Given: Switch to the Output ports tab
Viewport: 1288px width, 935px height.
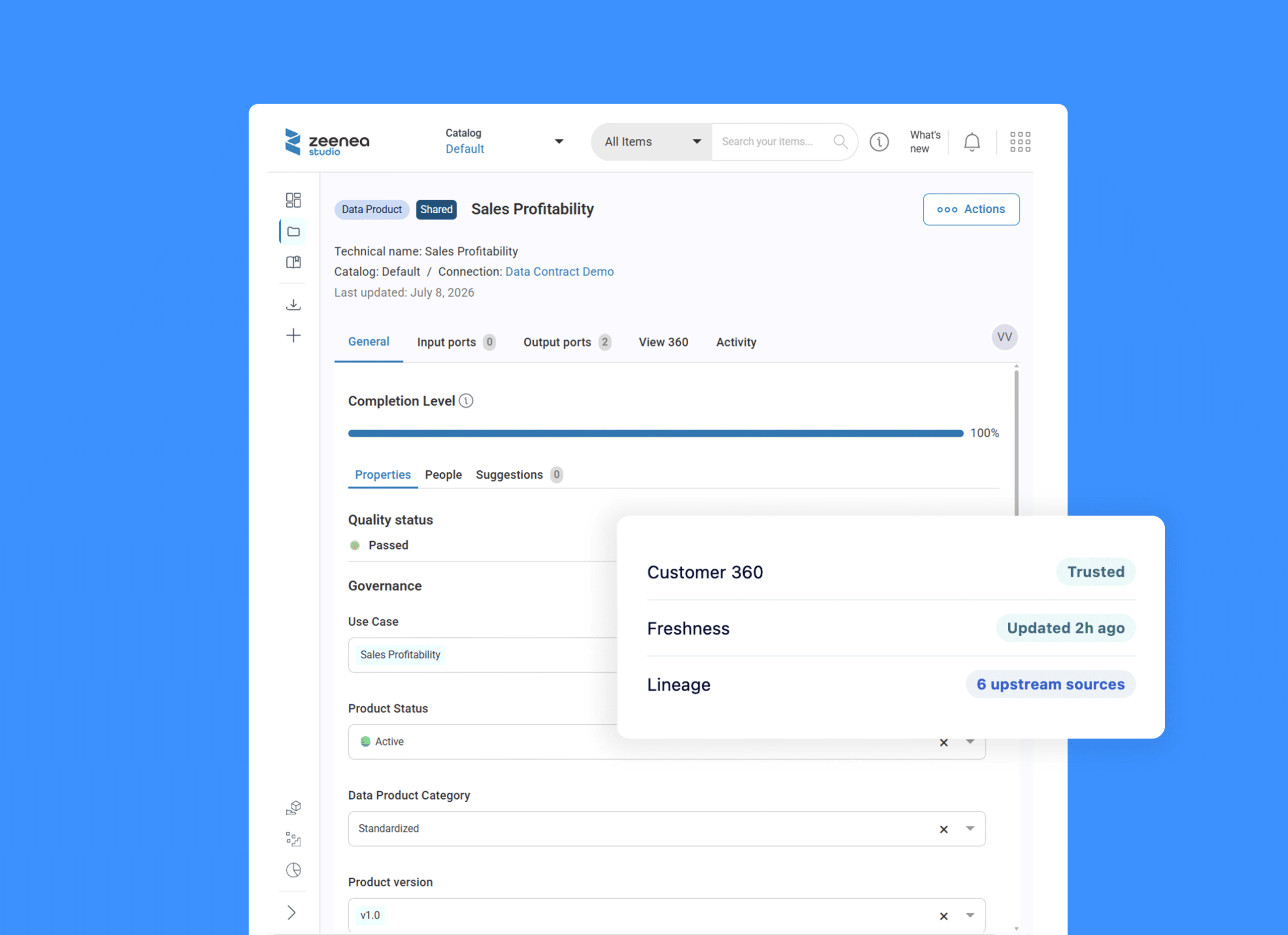Looking at the screenshot, I should click(x=567, y=343).
